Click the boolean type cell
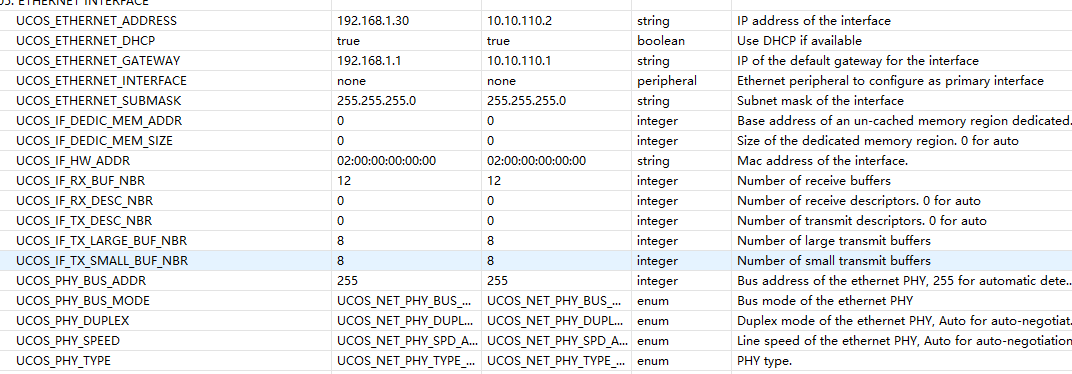Screen dimensions: 1072x374 point(660,41)
